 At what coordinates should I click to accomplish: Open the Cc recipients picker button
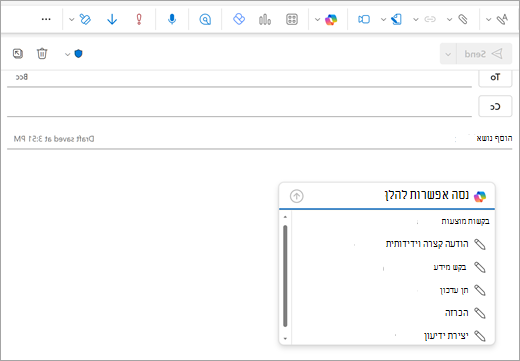click(495, 106)
